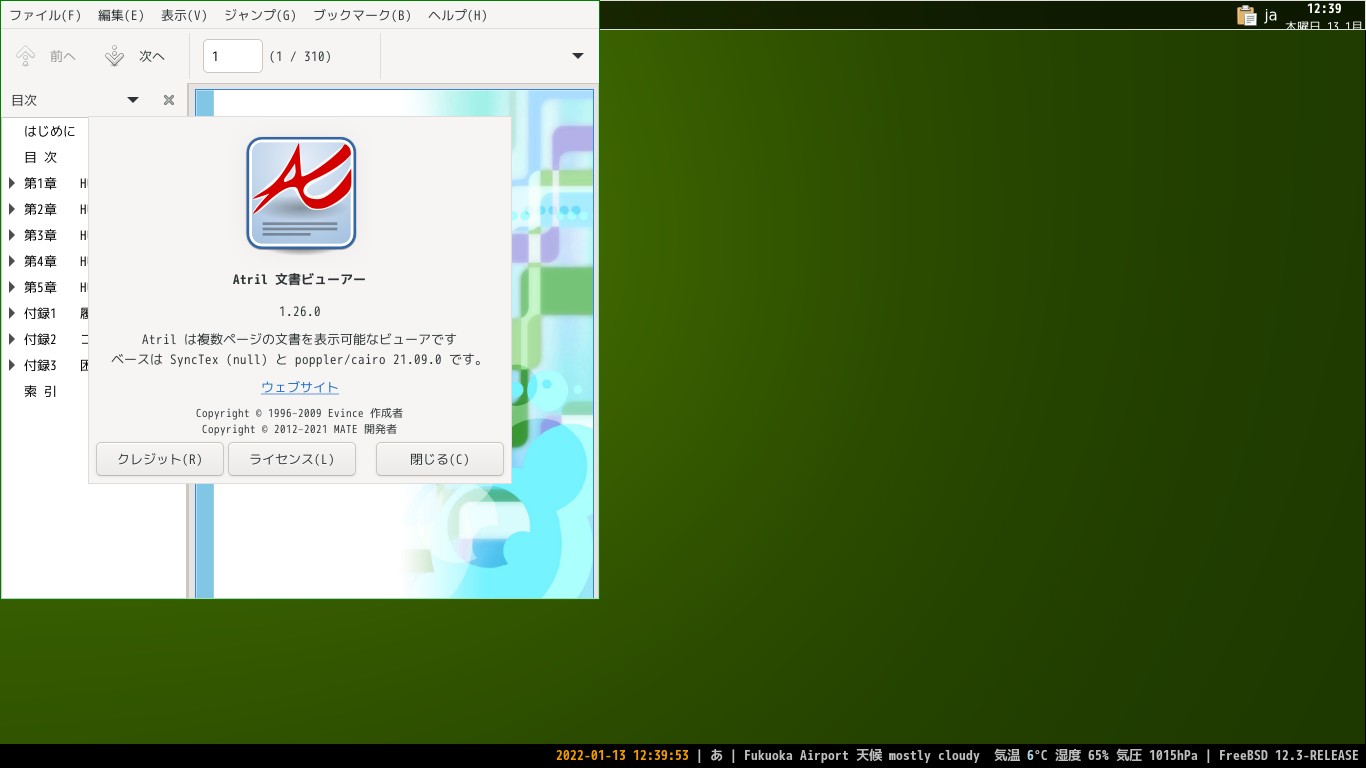The width and height of the screenshot is (1366, 768).
Task: Click the (1 / 310) page count label
Action: click(x=300, y=56)
